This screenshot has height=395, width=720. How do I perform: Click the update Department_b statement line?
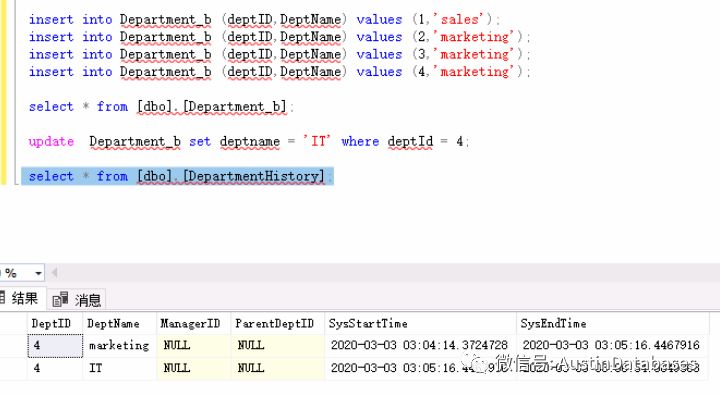[x=248, y=141]
